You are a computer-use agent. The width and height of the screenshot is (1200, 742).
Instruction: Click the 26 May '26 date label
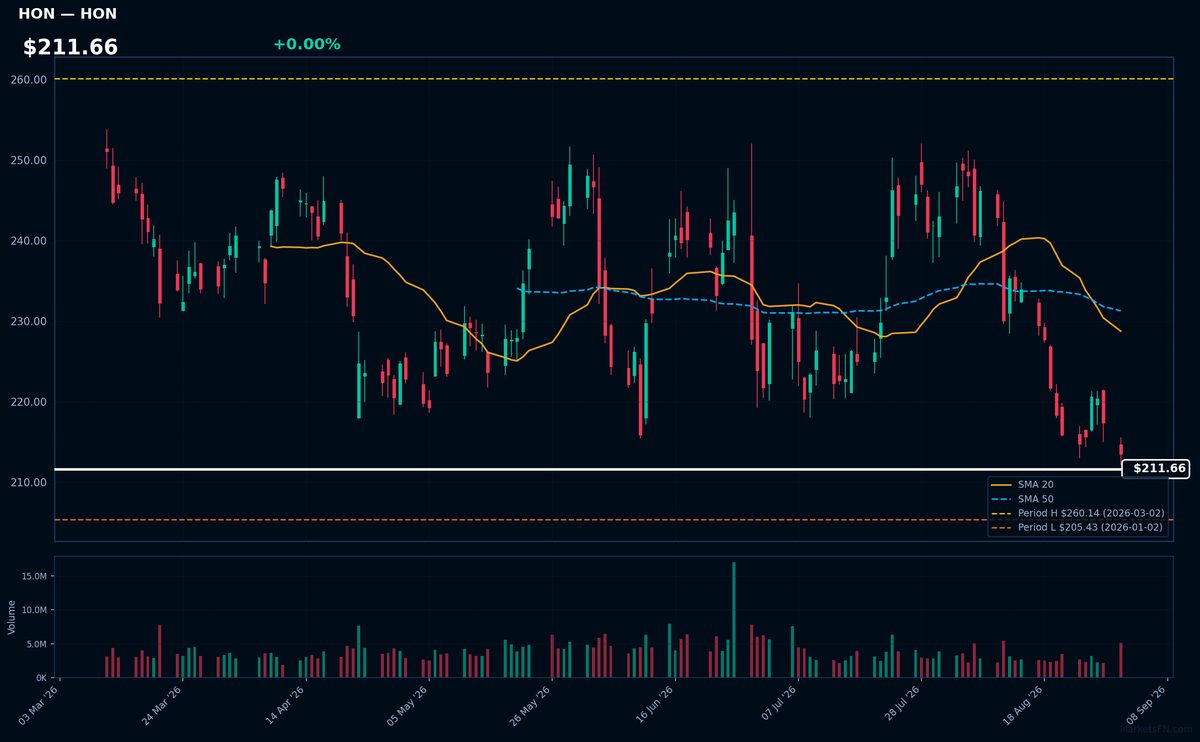tap(532, 706)
